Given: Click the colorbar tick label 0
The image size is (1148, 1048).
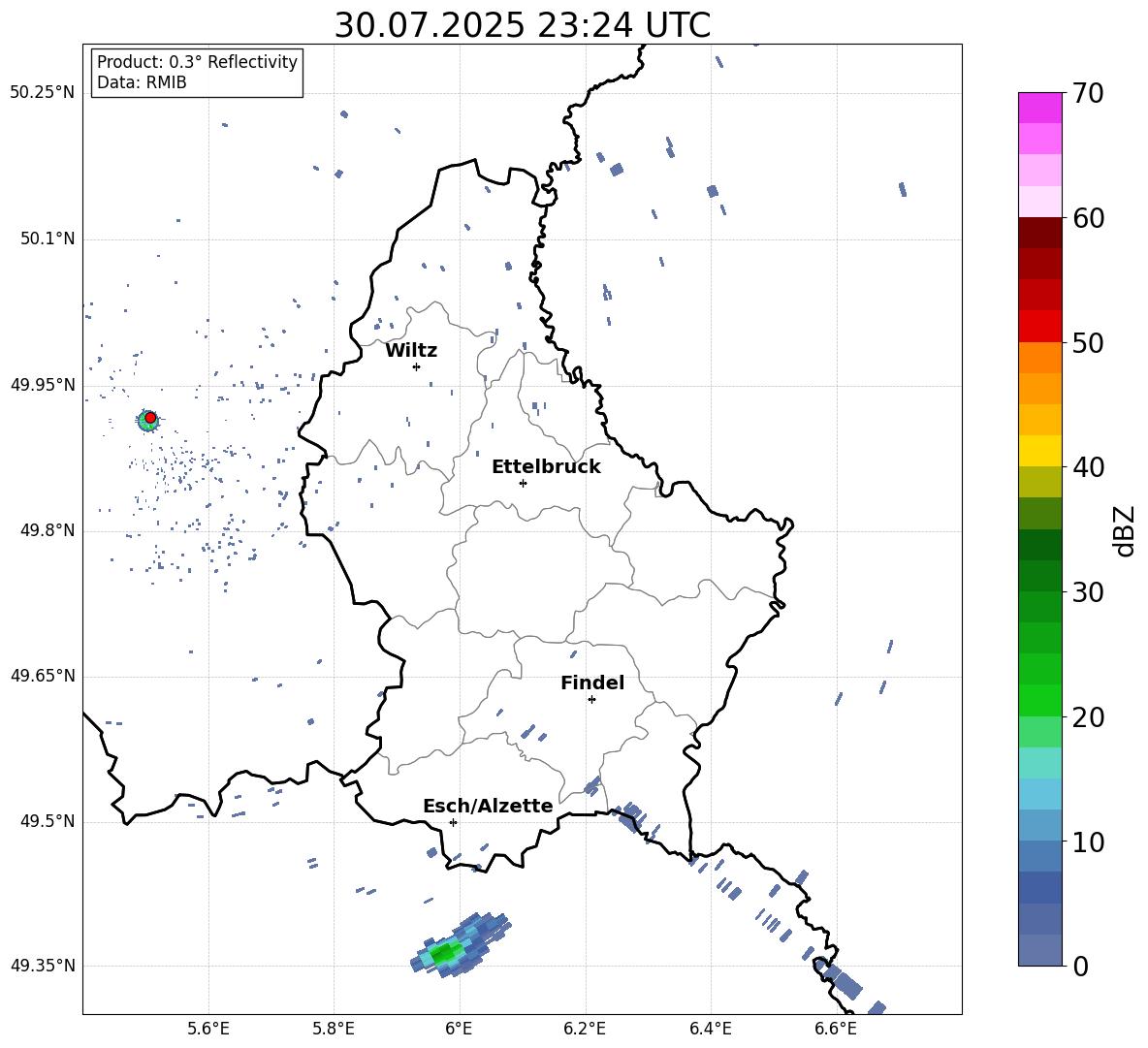Looking at the screenshot, I should coord(1081,967).
